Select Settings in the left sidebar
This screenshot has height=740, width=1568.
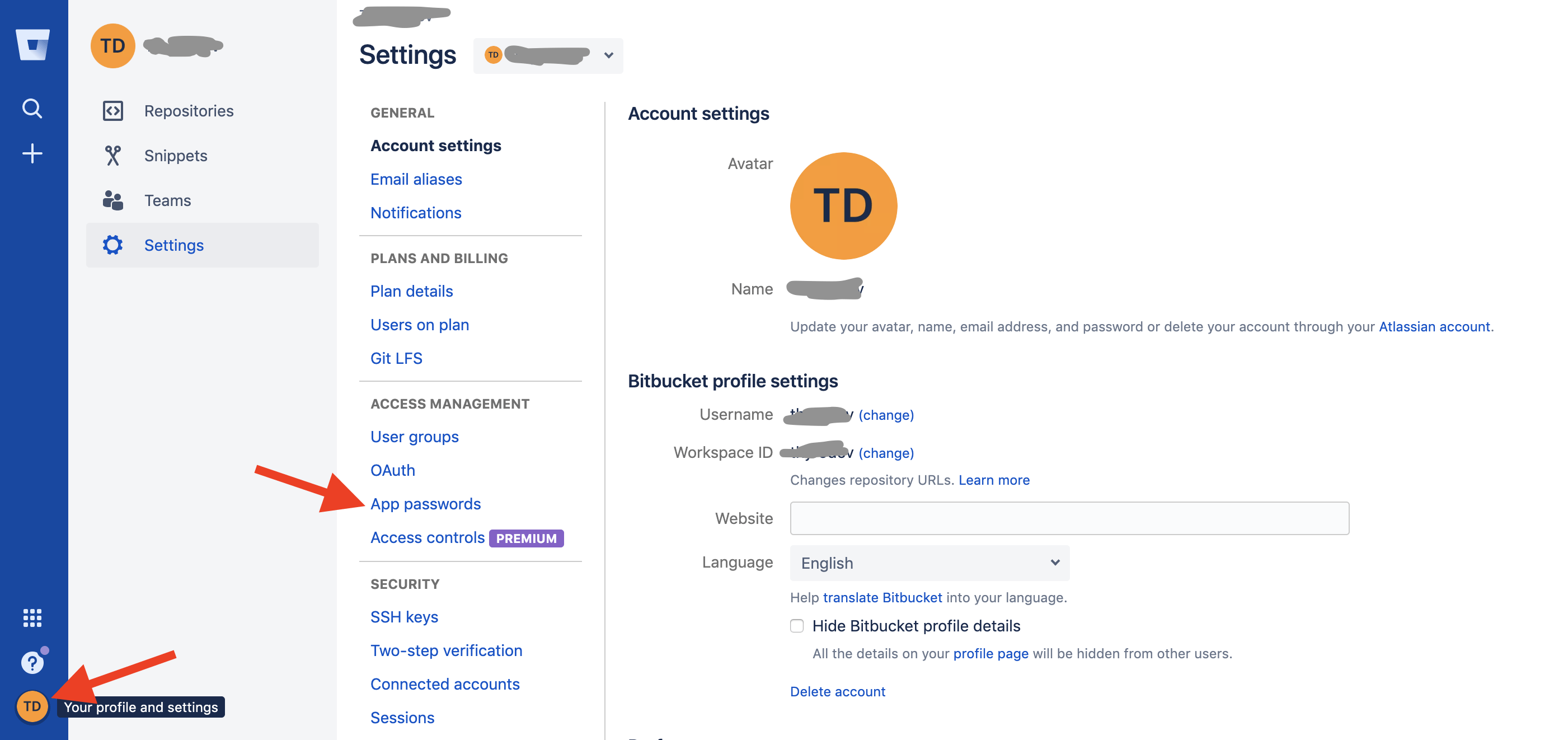[x=173, y=245]
